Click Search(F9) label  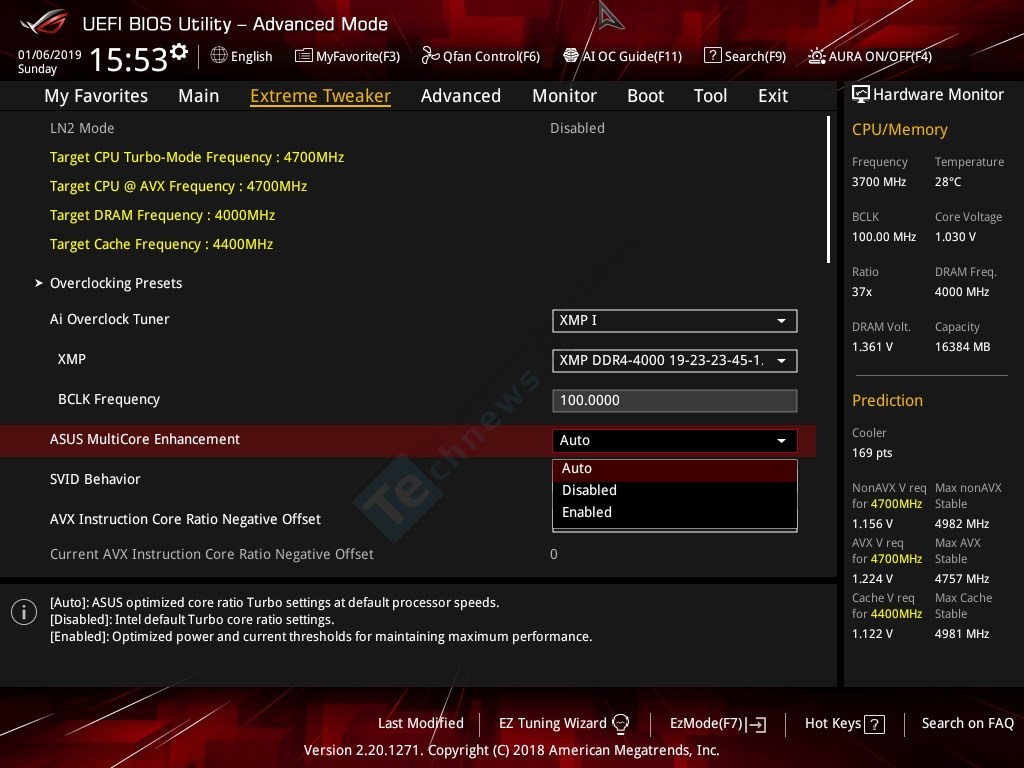coord(755,56)
